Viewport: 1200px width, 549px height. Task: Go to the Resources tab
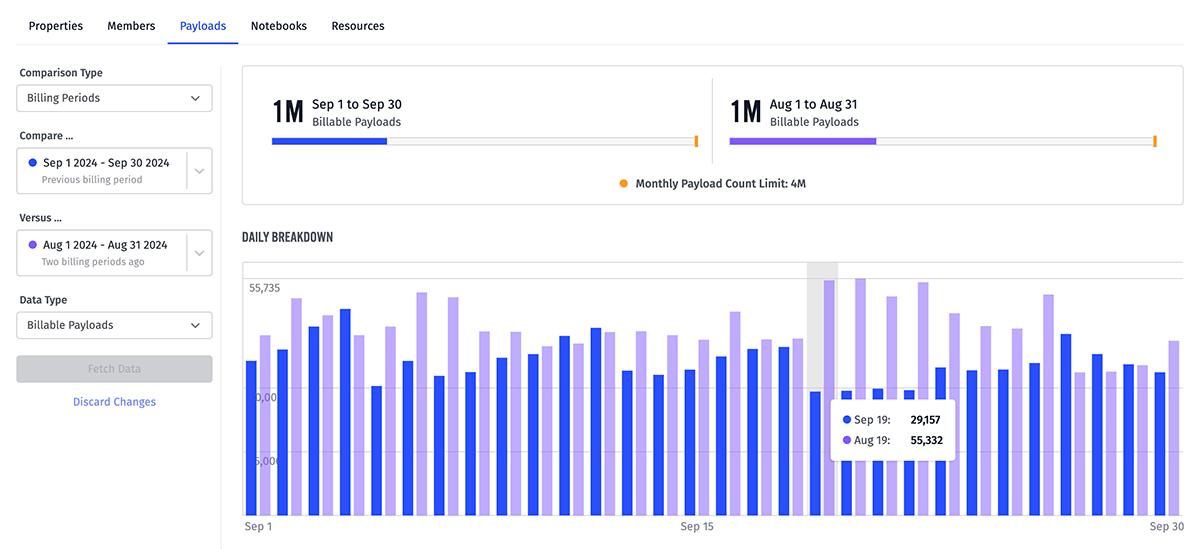tap(358, 26)
